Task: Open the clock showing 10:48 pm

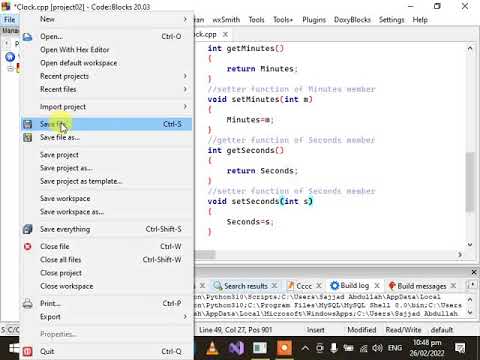Action: pyautogui.click(x=427, y=348)
